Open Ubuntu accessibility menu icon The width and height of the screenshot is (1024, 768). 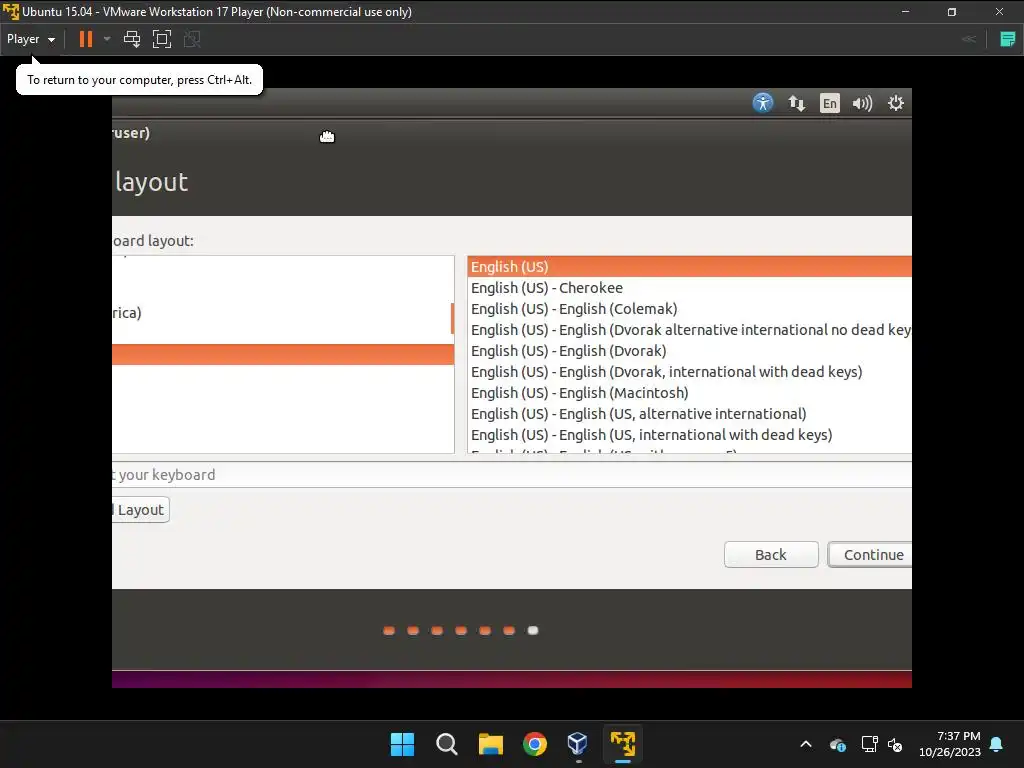click(762, 103)
